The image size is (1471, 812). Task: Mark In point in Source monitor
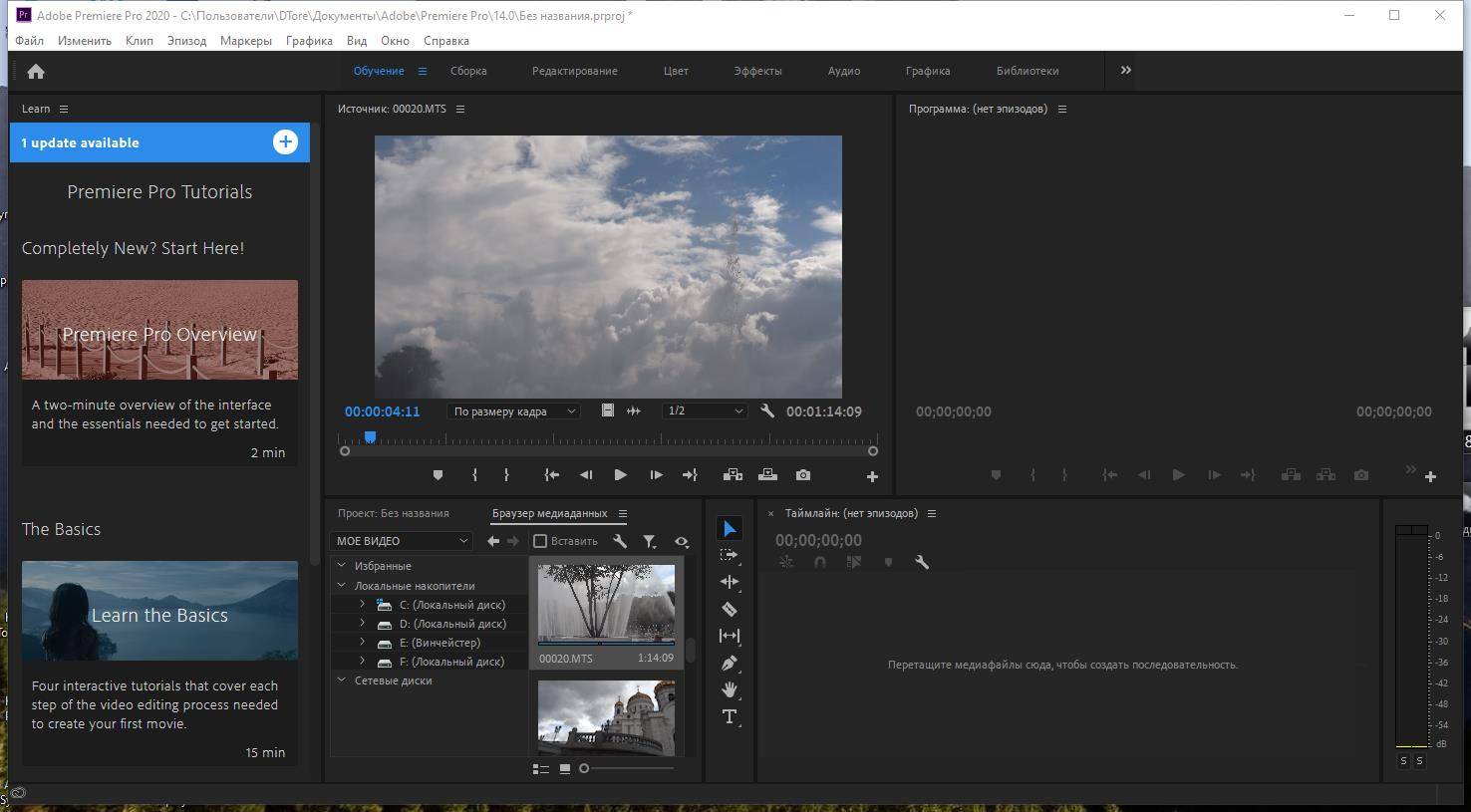(474, 475)
